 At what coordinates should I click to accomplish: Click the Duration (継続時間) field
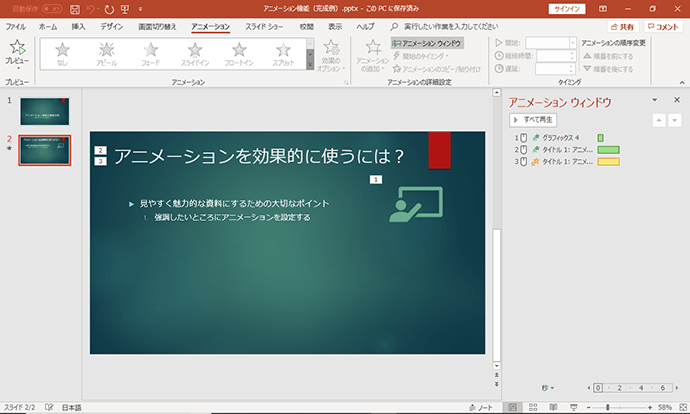[556, 56]
